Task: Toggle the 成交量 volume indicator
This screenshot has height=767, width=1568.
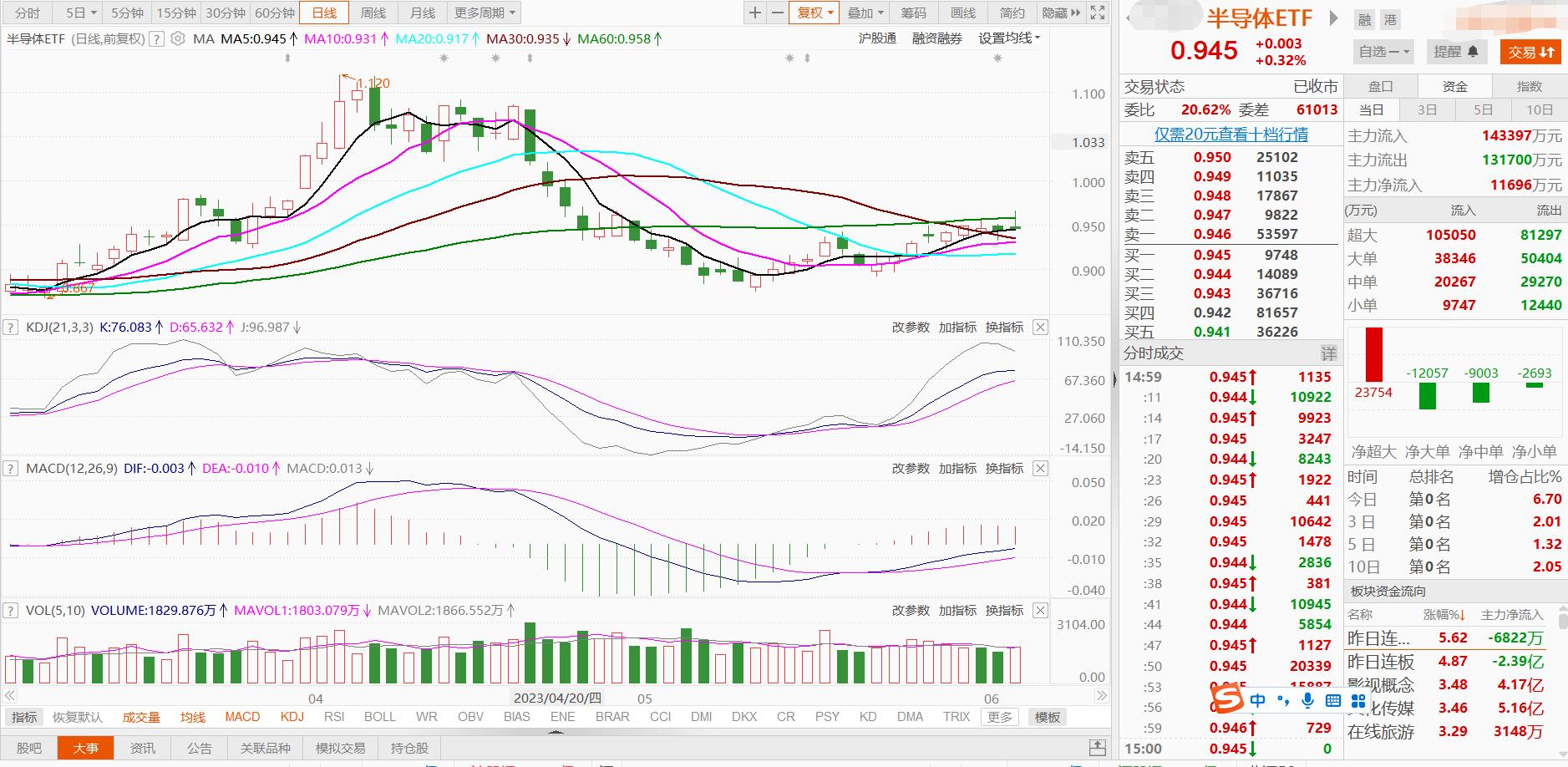Action: point(141,717)
